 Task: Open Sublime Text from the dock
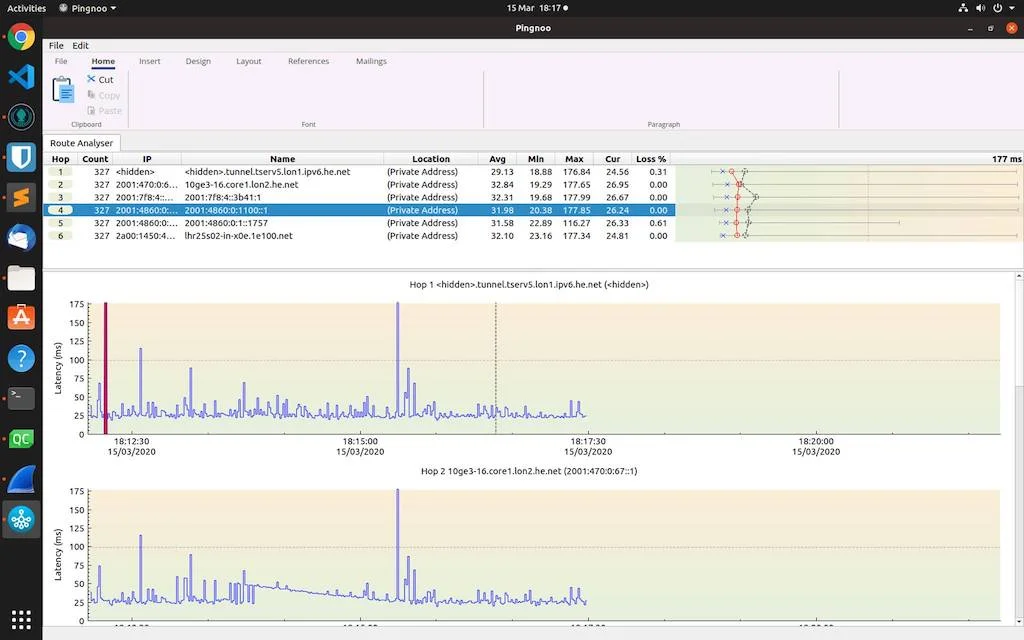(21, 197)
